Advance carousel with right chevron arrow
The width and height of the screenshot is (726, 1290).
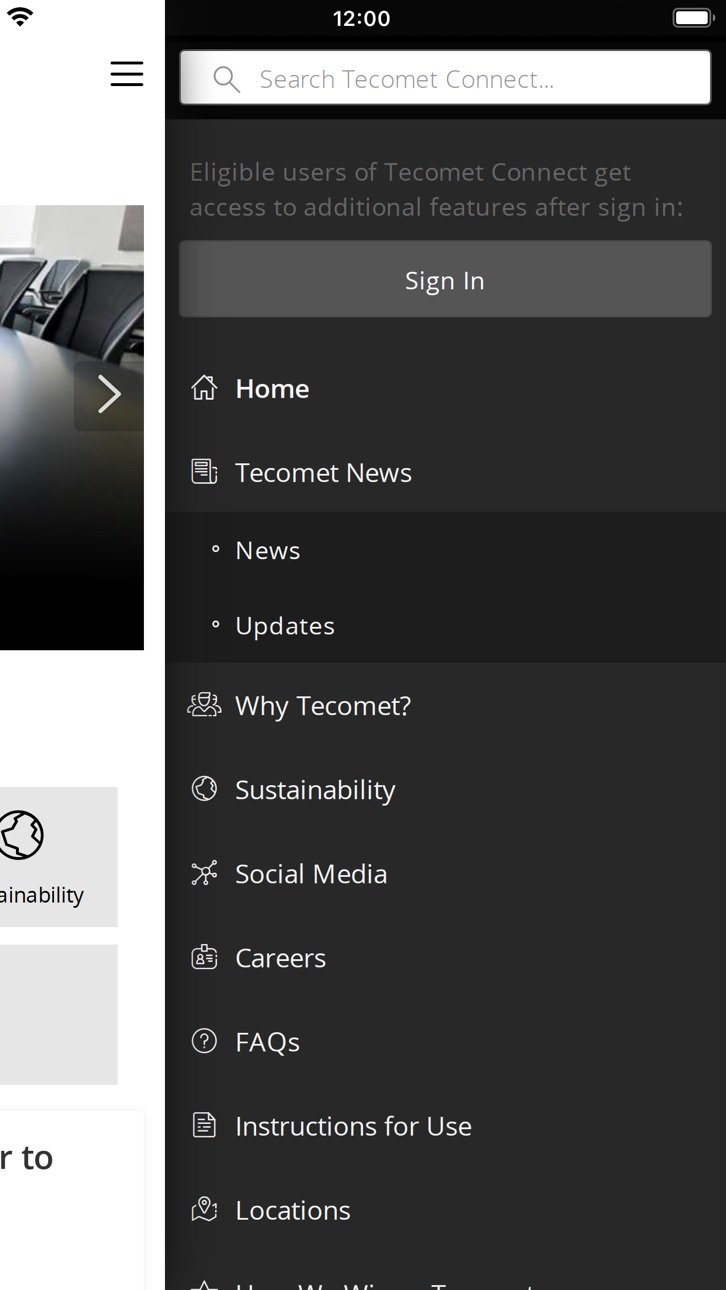109,395
